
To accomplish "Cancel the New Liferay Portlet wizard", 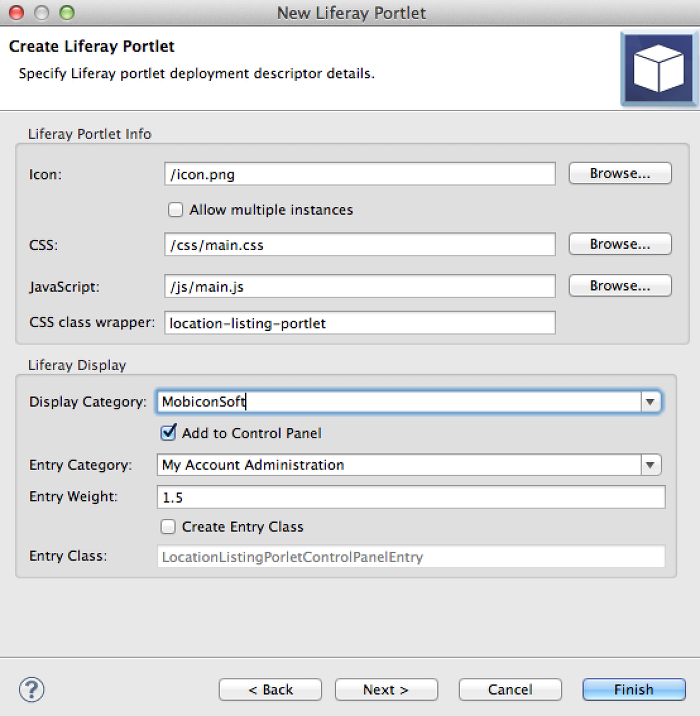I will pos(510,689).
